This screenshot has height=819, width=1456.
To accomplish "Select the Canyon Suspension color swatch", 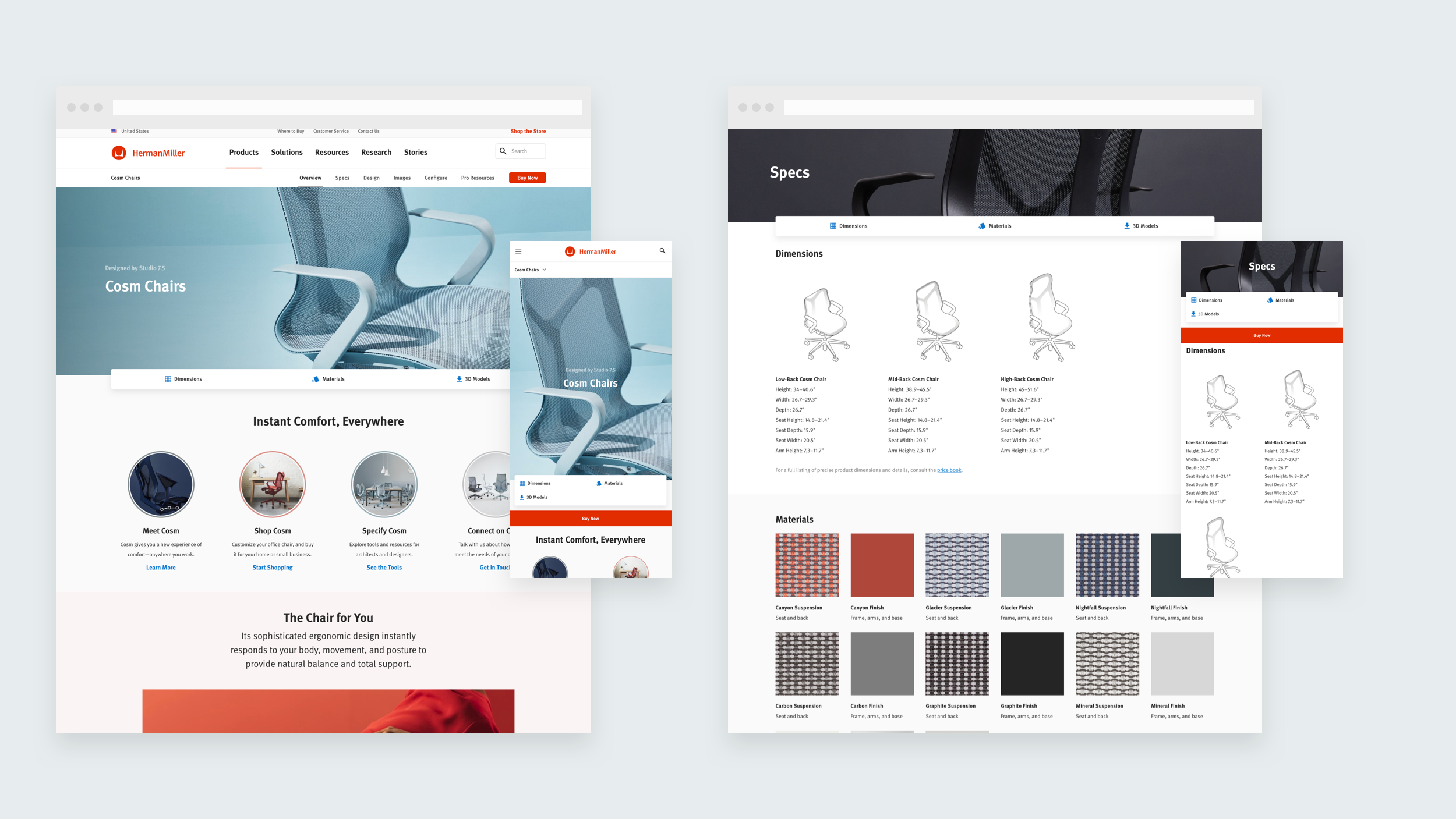I will (x=805, y=565).
